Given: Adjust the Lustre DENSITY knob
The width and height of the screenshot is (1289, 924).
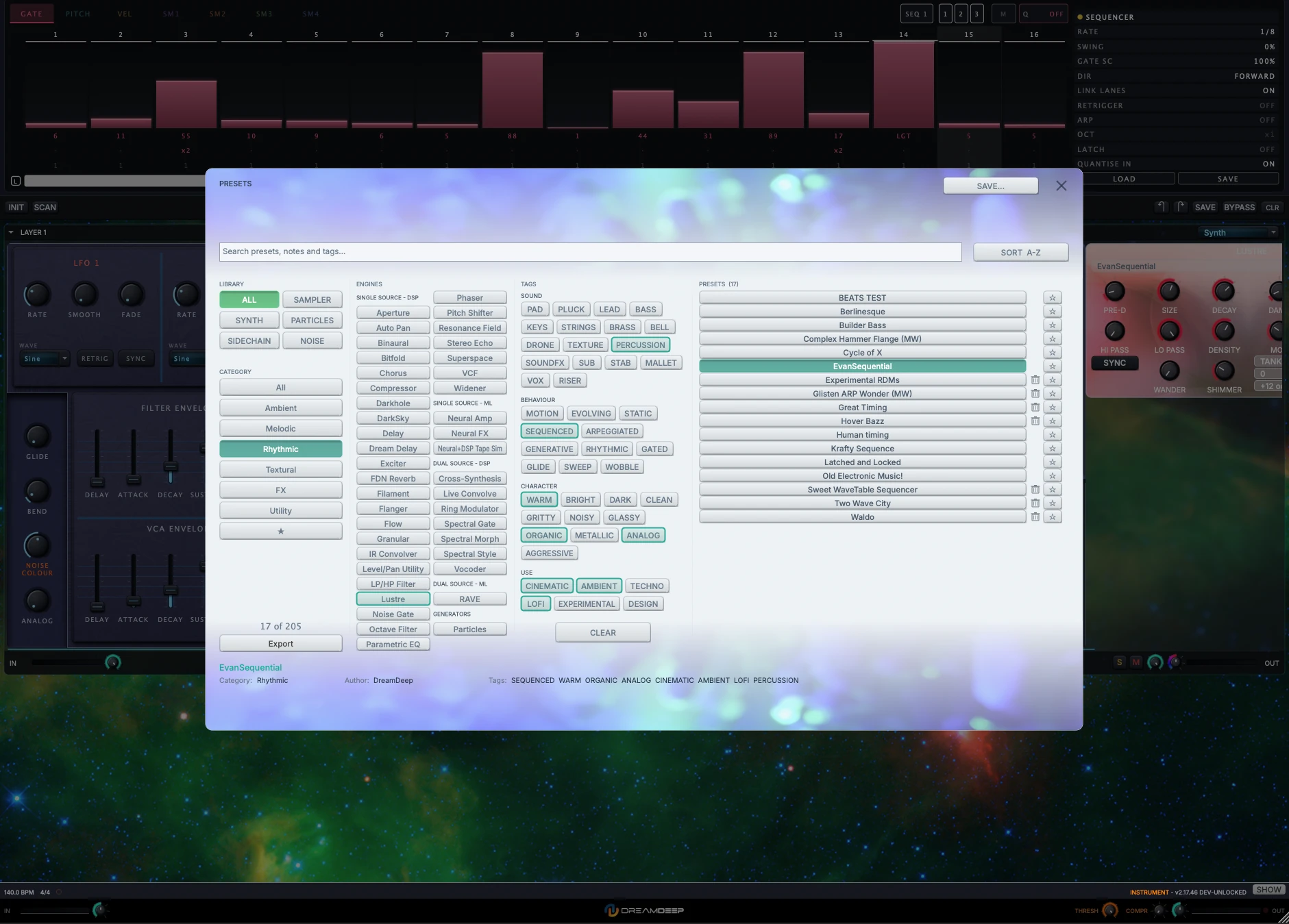Looking at the screenshot, I should (x=1224, y=331).
